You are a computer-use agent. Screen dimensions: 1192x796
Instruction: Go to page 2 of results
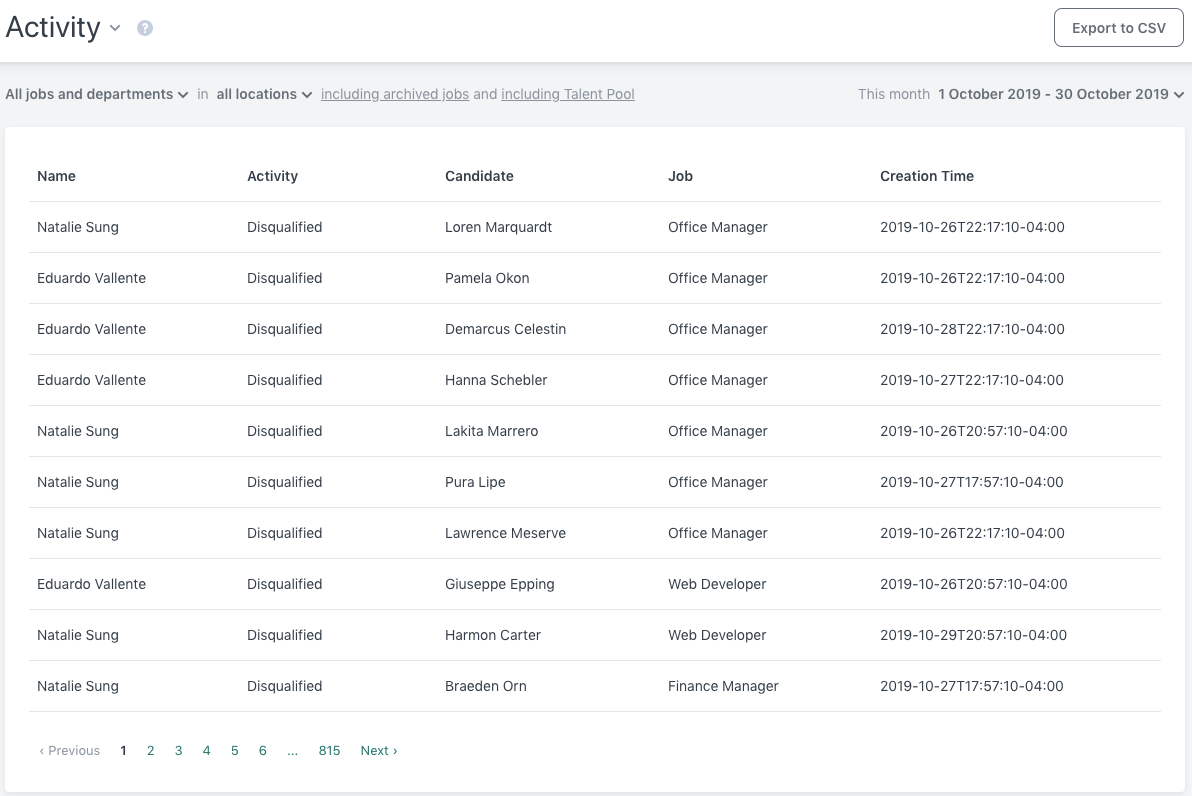point(151,750)
